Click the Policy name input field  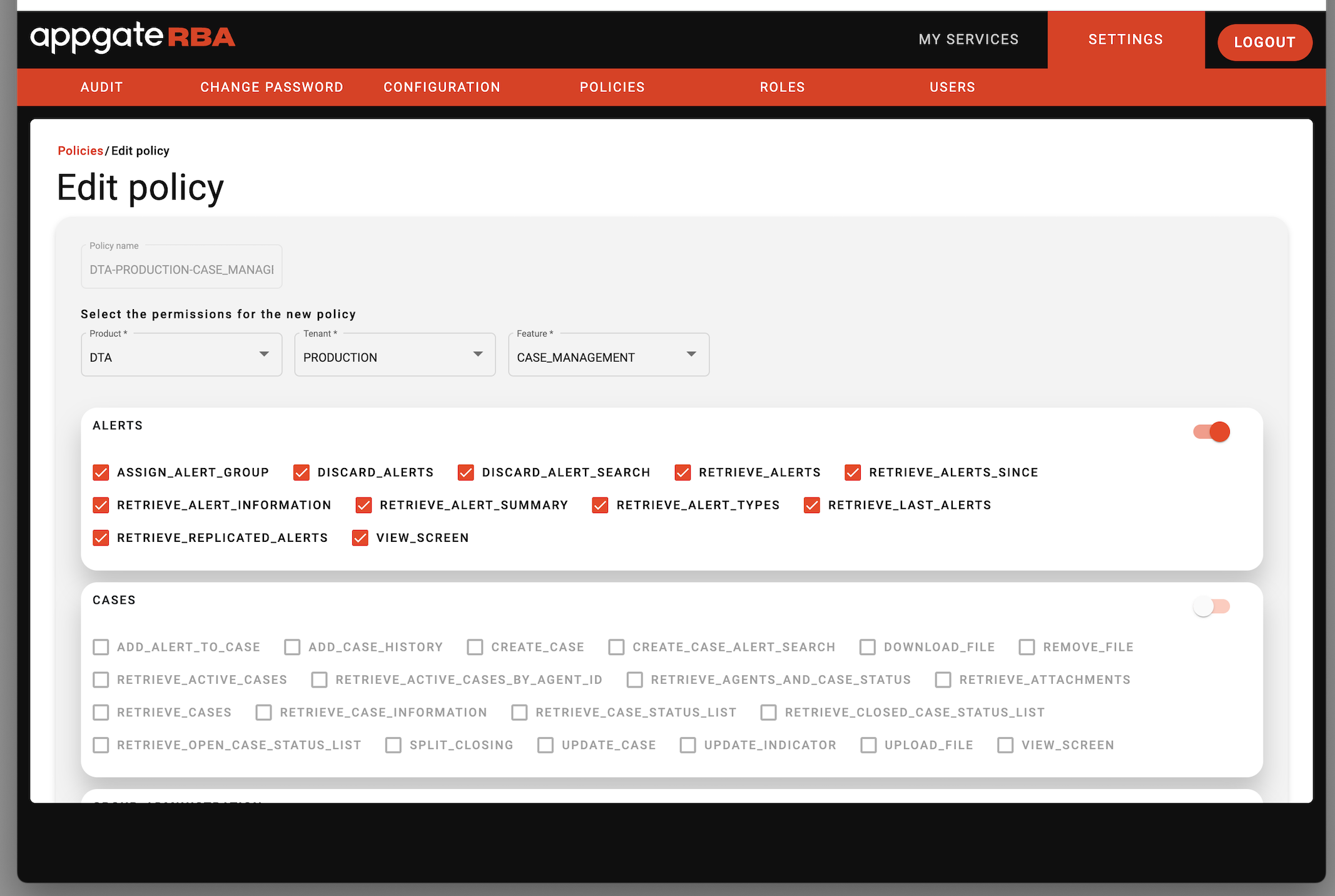[181, 270]
